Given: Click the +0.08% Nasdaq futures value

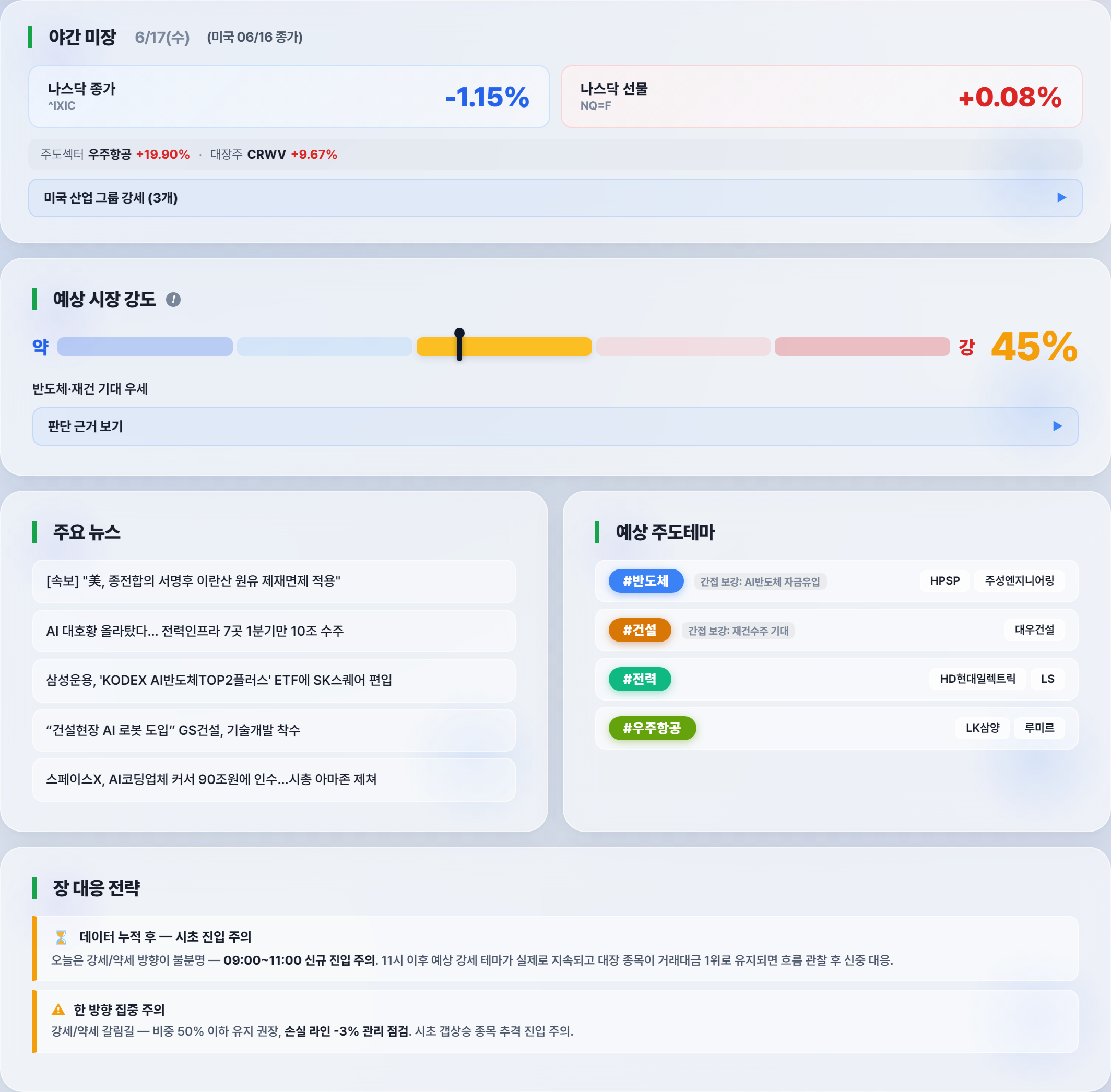Looking at the screenshot, I should coord(1010,97).
